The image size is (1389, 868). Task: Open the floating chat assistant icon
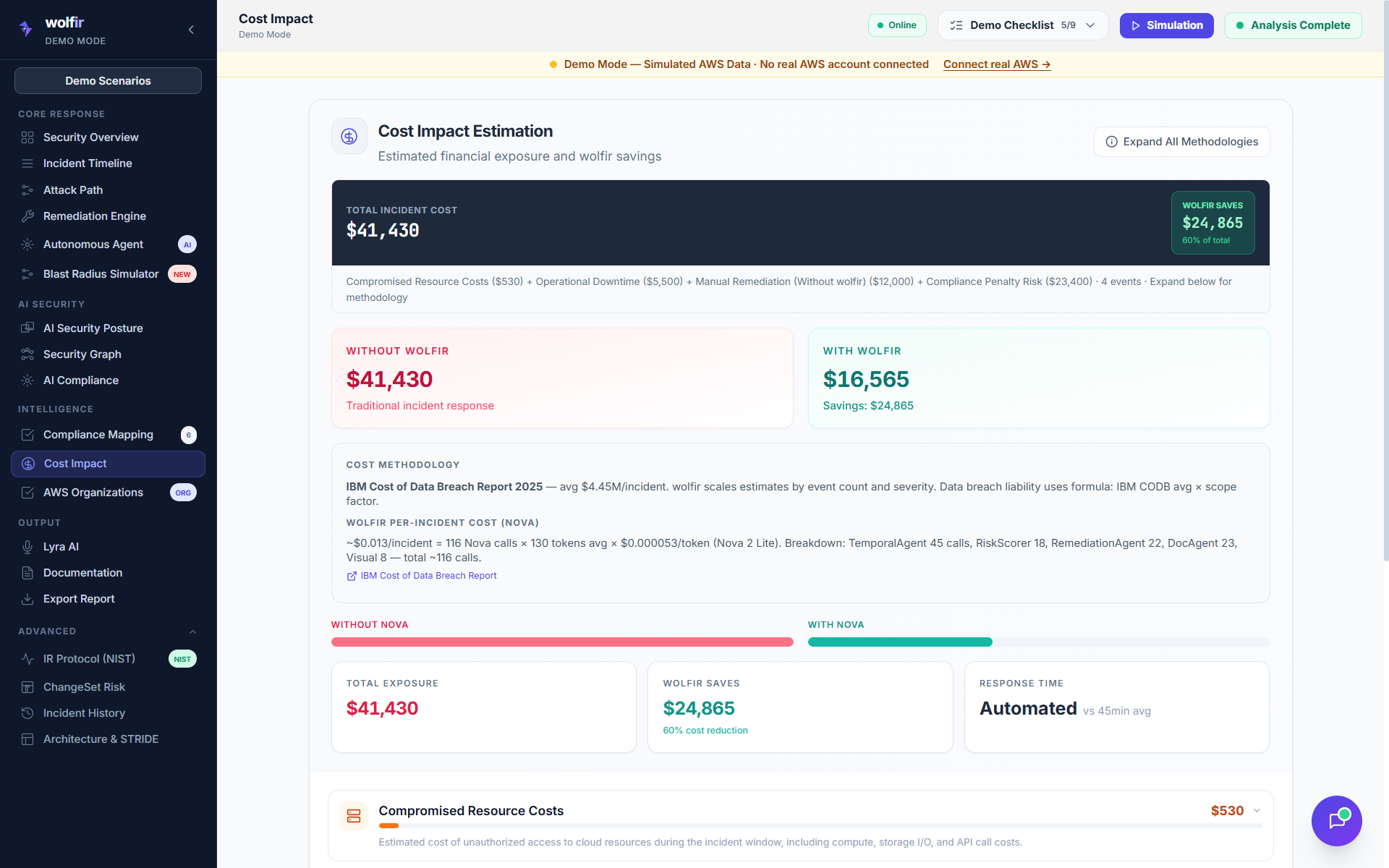pyautogui.click(x=1336, y=820)
